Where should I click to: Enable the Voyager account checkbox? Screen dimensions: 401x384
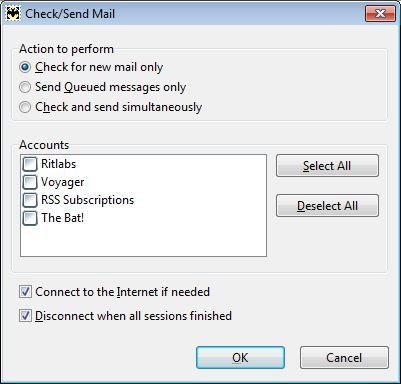(x=30, y=182)
